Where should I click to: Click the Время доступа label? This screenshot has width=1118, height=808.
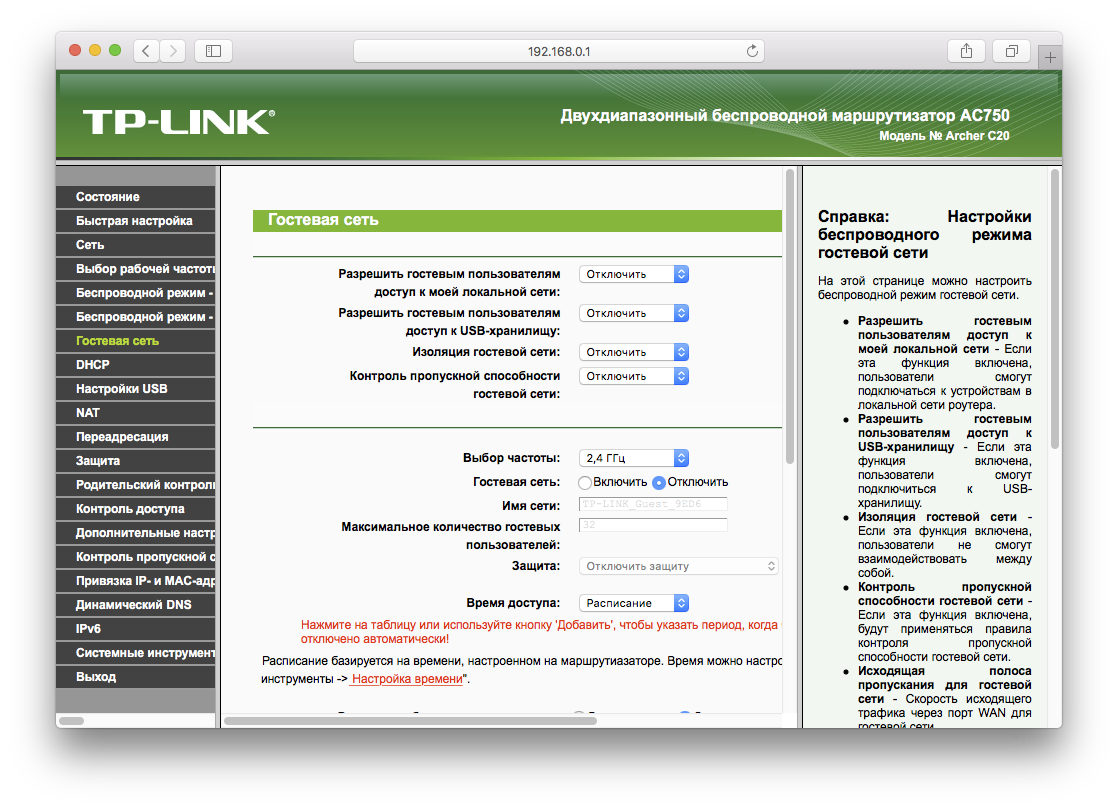[x=513, y=603]
